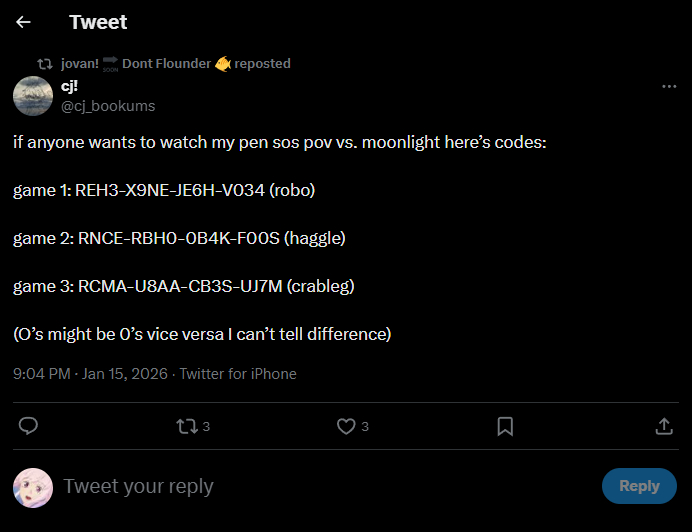Viewport: 692px width, 532px height.
Task: Open cj!'s profile picture
Action: [x=33, y=95]
